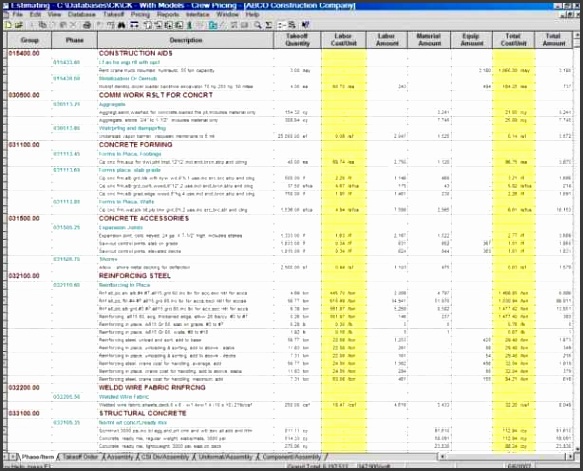583x471 pixels.
Task: Select the Aggregate phase row
Action: click(112, 104)
